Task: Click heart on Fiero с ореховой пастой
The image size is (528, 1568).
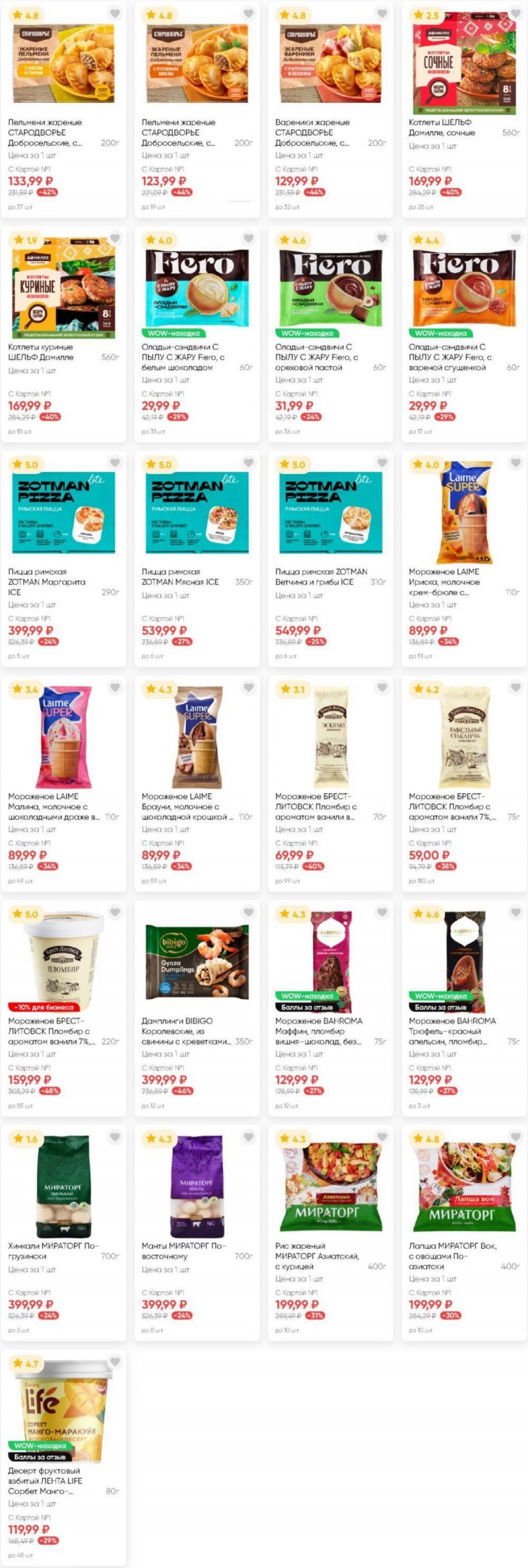Action: (382, 238)
